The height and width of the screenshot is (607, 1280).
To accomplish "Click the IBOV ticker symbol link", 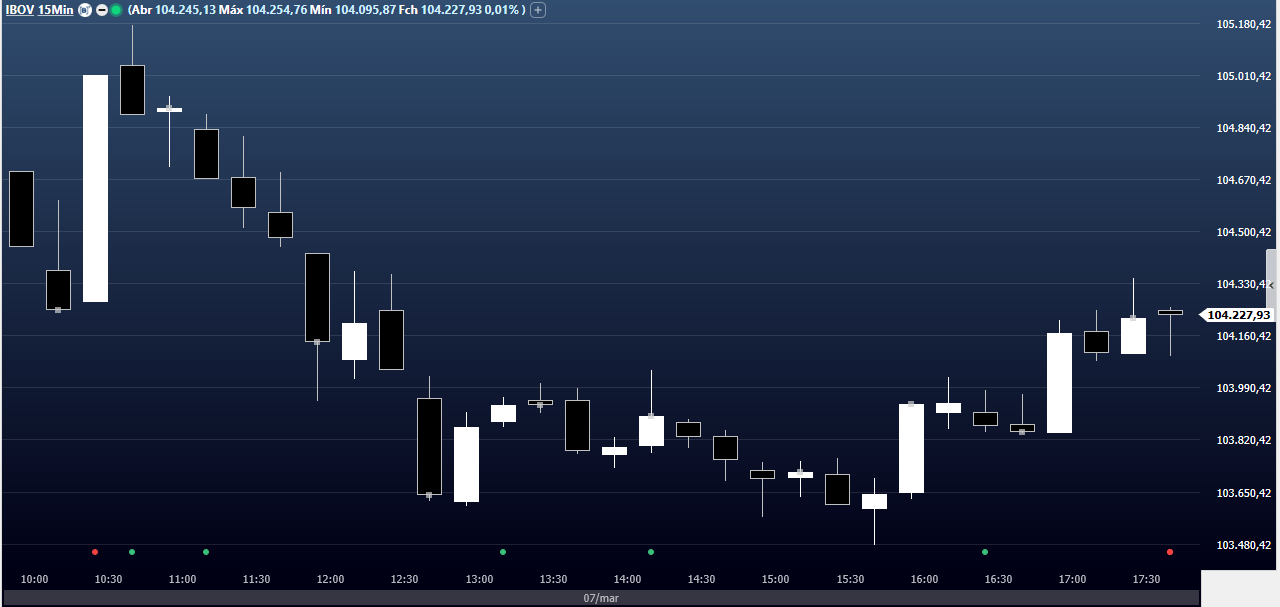I will [x=19, y=10].
